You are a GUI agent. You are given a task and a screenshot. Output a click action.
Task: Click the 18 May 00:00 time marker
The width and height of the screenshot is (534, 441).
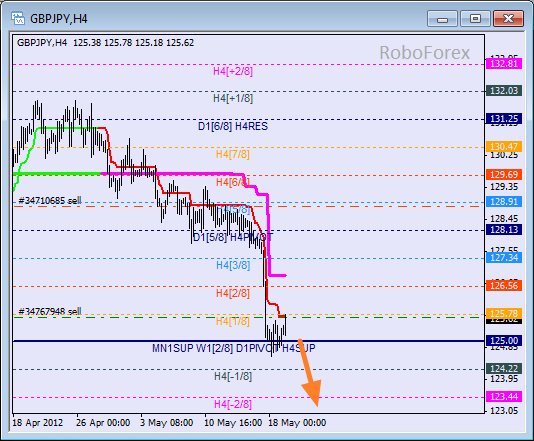click(297, 423)
